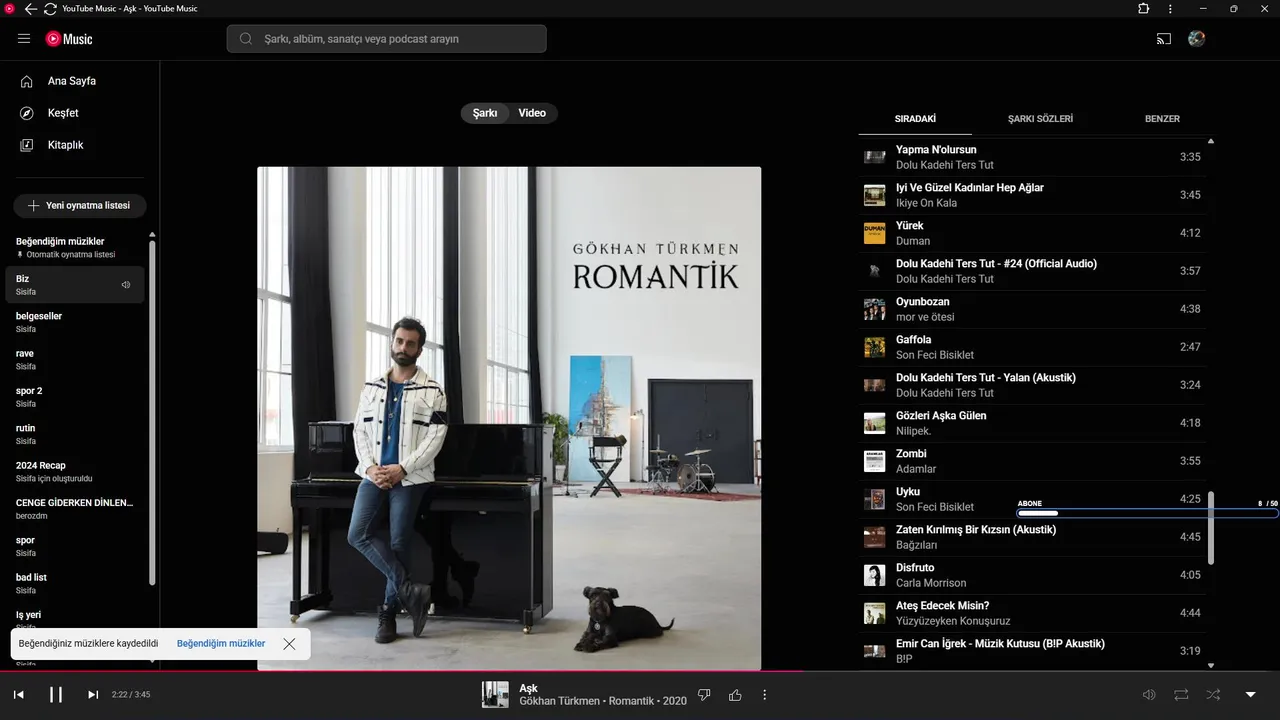Open the three-dot window options menu
1280x720 pixels.
point(1170,9)
